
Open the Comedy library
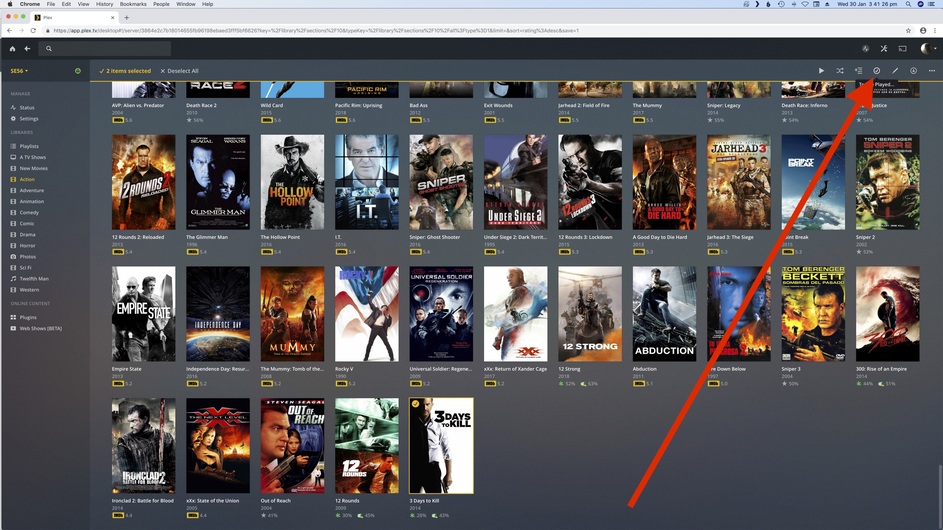click(29, 212)
